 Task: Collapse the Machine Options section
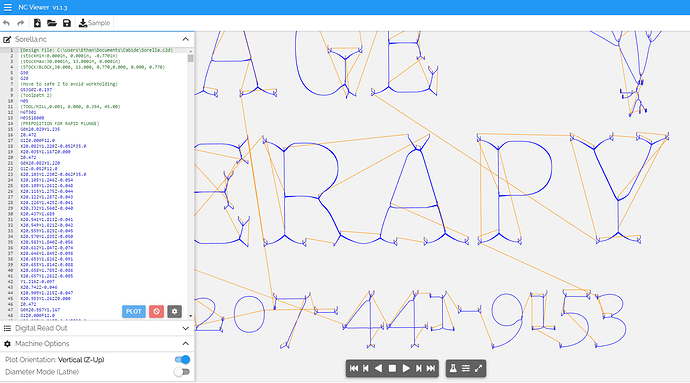coord(186,344)
